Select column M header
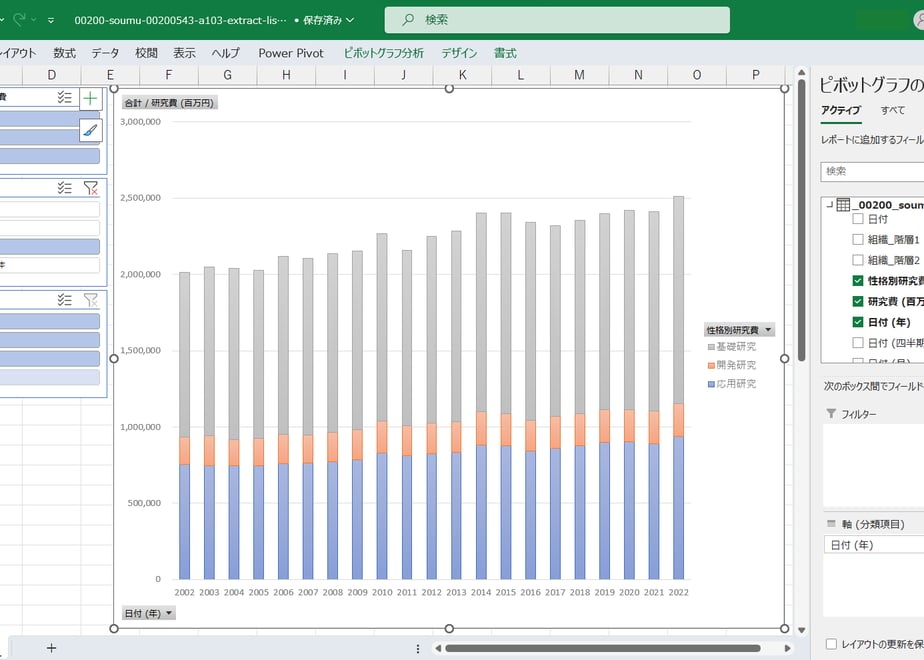The width and height of the screenshot is (924, 660). [x=579, y=75]
